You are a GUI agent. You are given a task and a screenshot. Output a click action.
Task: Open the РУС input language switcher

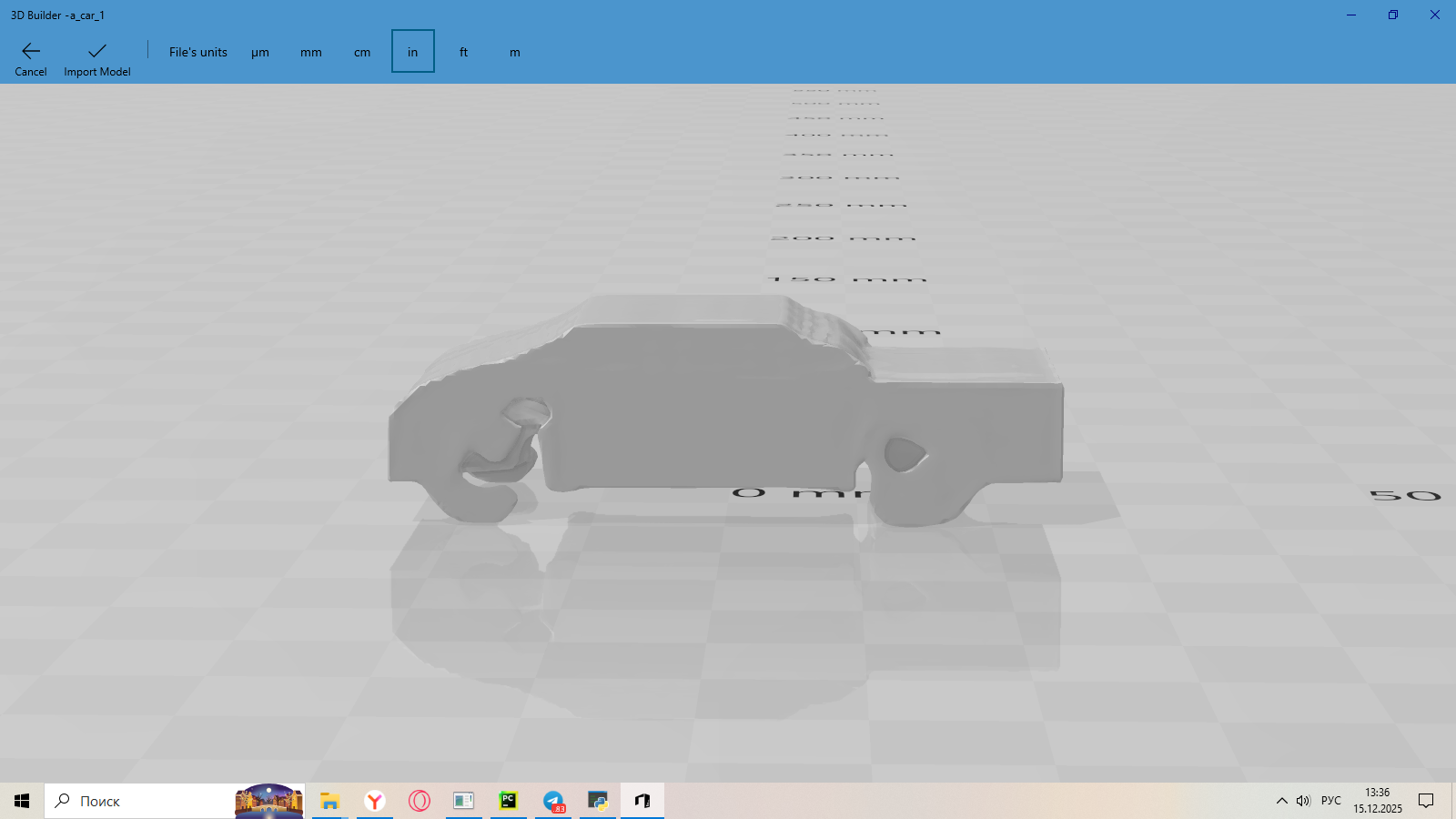(x=1331, y=801)
